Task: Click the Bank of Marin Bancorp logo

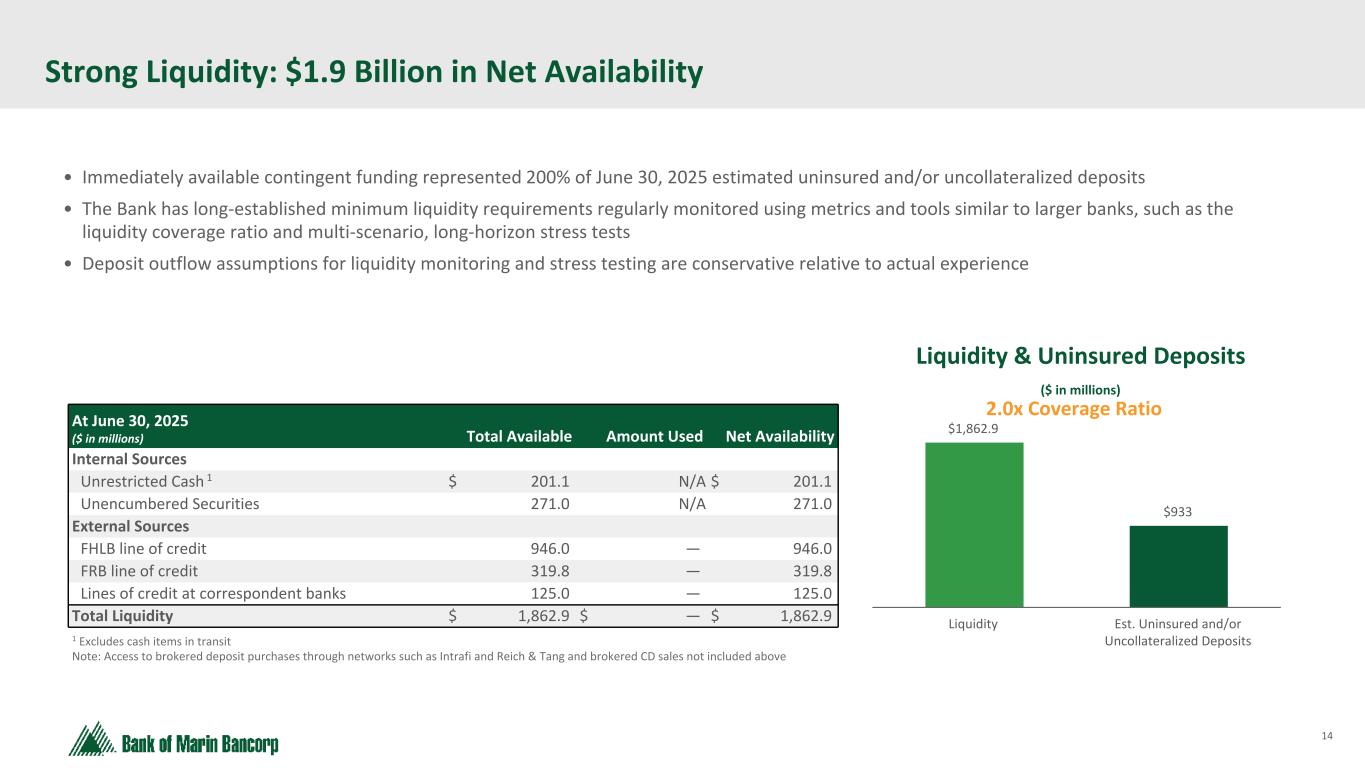Action: point(173,741)
